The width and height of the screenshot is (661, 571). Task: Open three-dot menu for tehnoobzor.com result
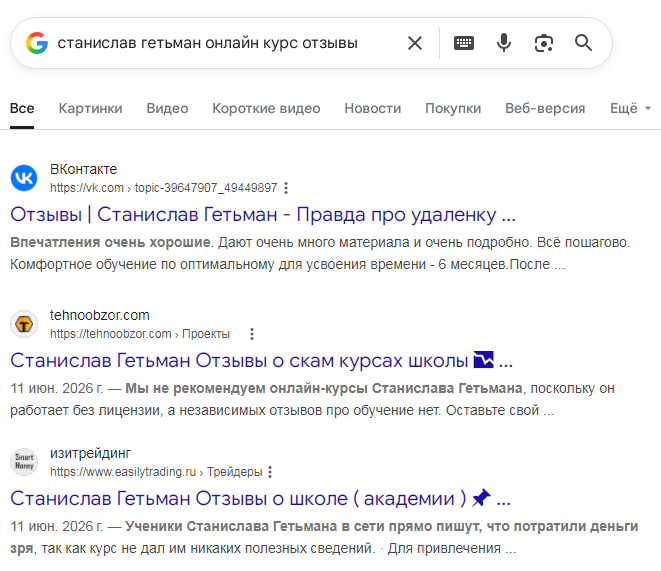tap(252, 334)
